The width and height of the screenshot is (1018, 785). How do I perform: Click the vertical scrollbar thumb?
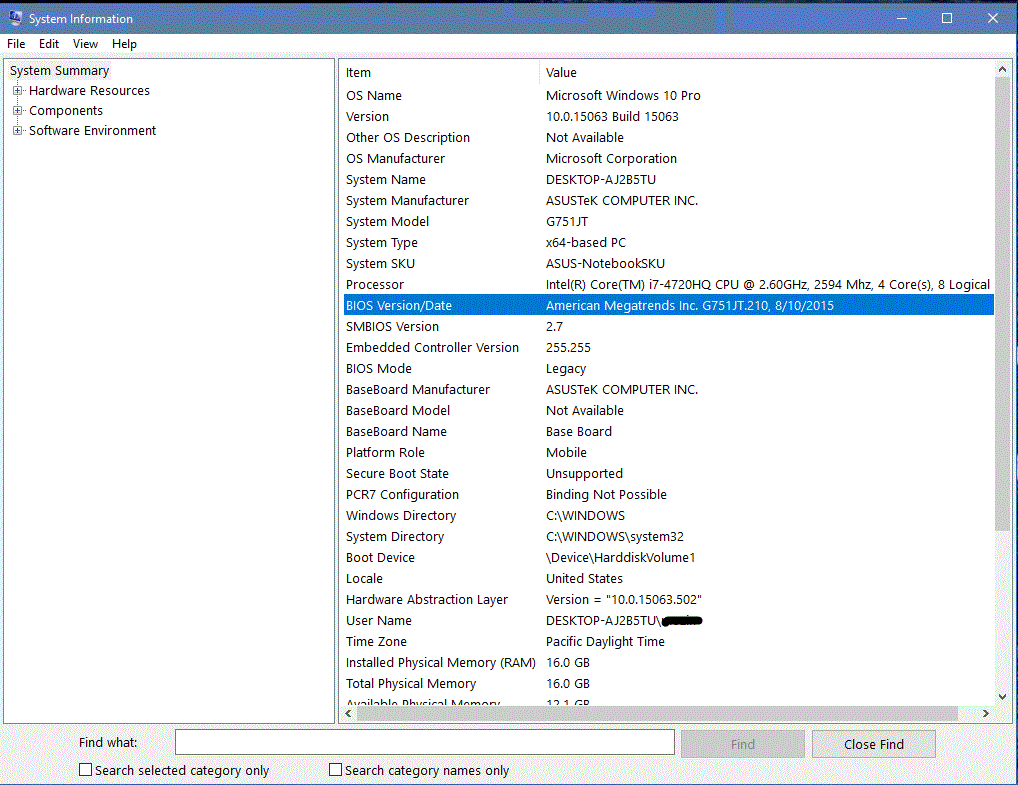(x=1002, y=304)
